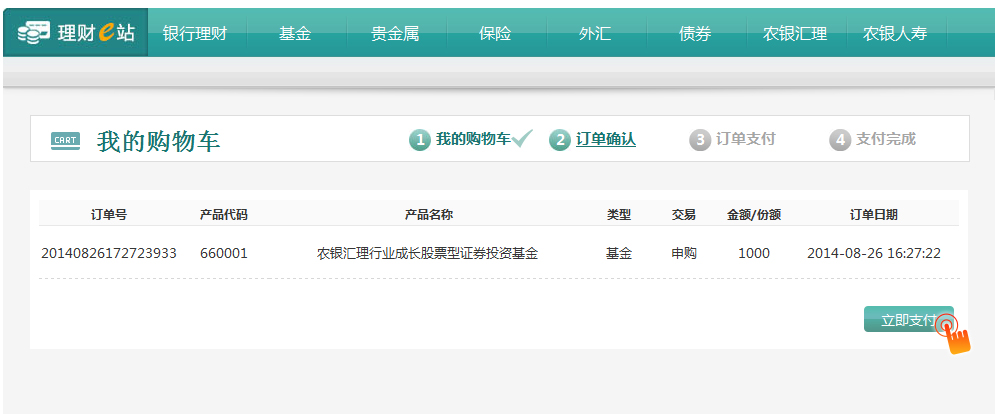Click the step 1 number circle icon
This screenshot has width=997, height=414.
[x=420, y=140]
